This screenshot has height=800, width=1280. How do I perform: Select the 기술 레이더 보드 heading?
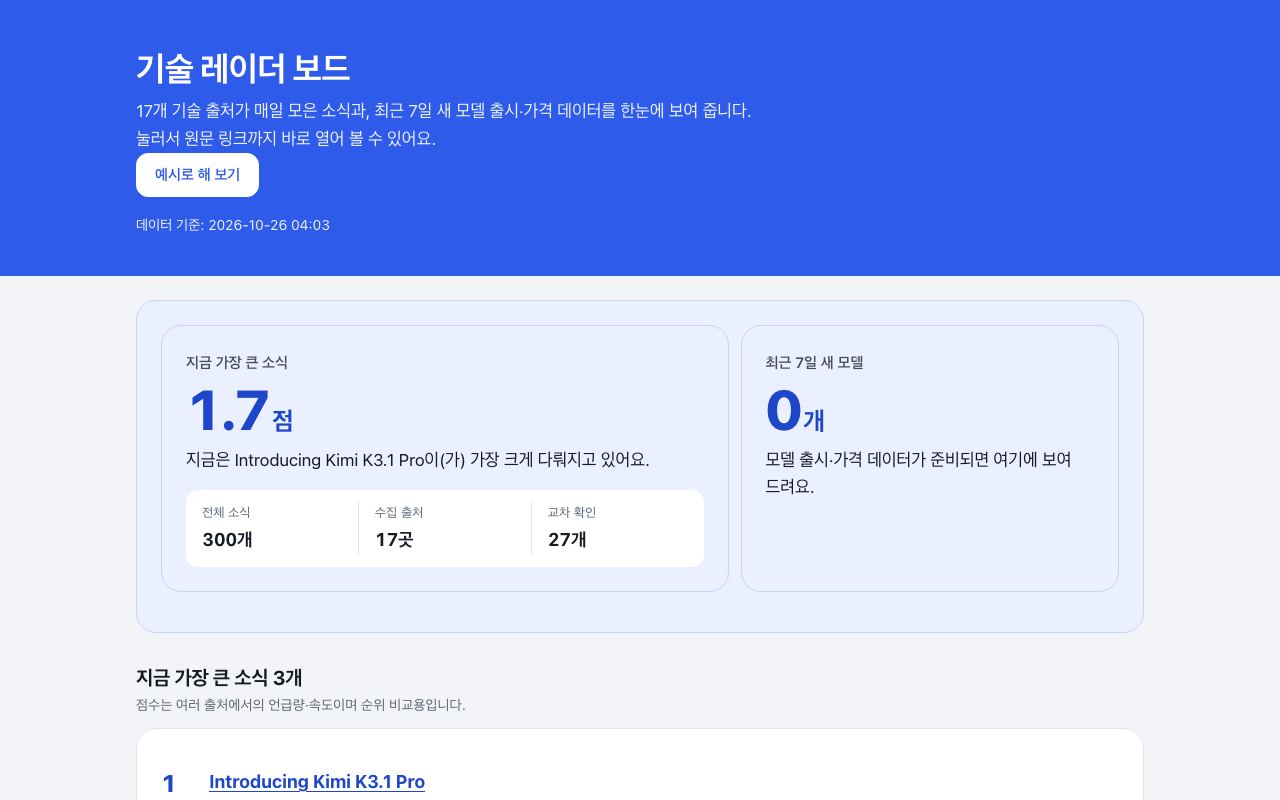tap(243, 68)
